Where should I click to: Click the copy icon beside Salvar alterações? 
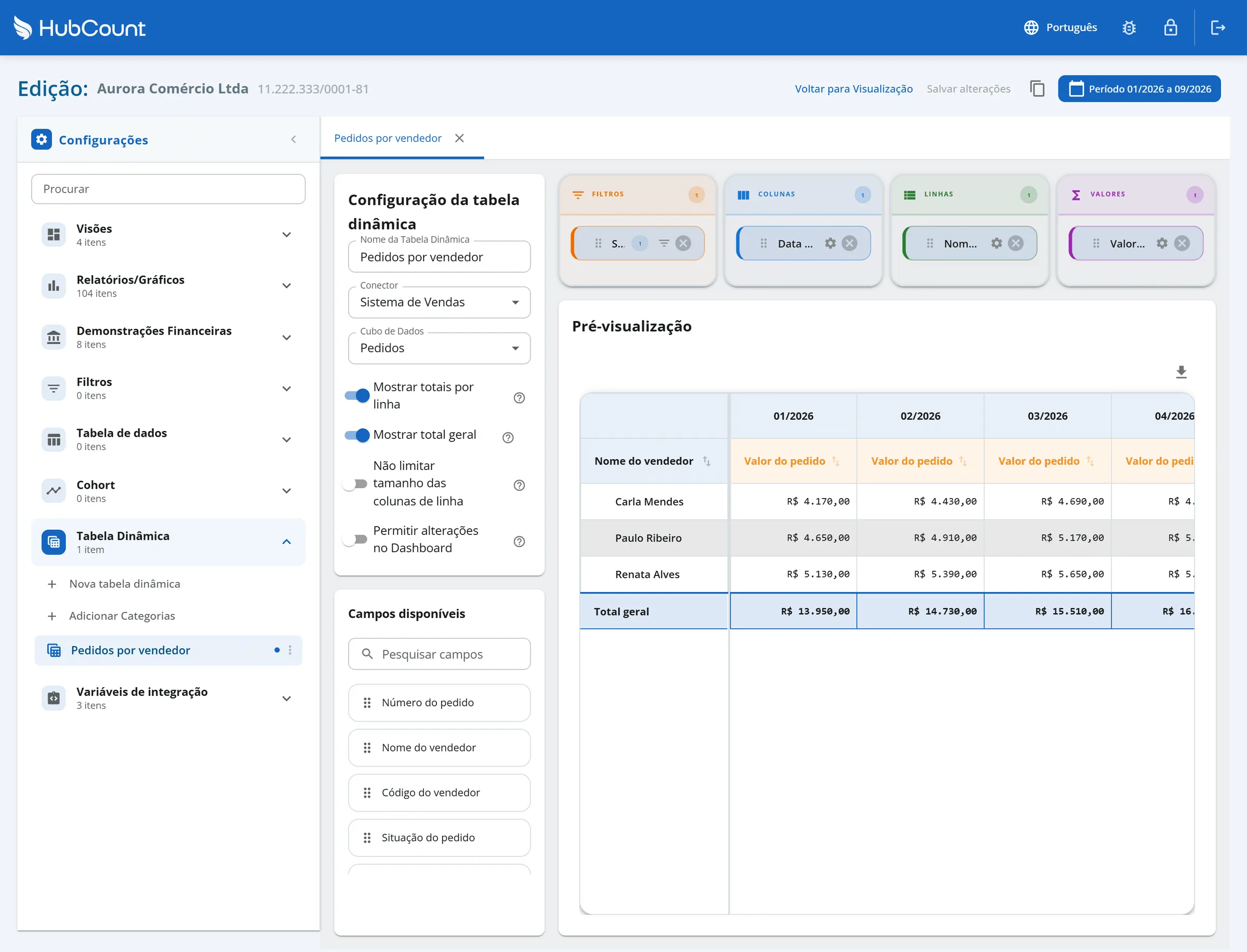click(x=1037, y=88)
